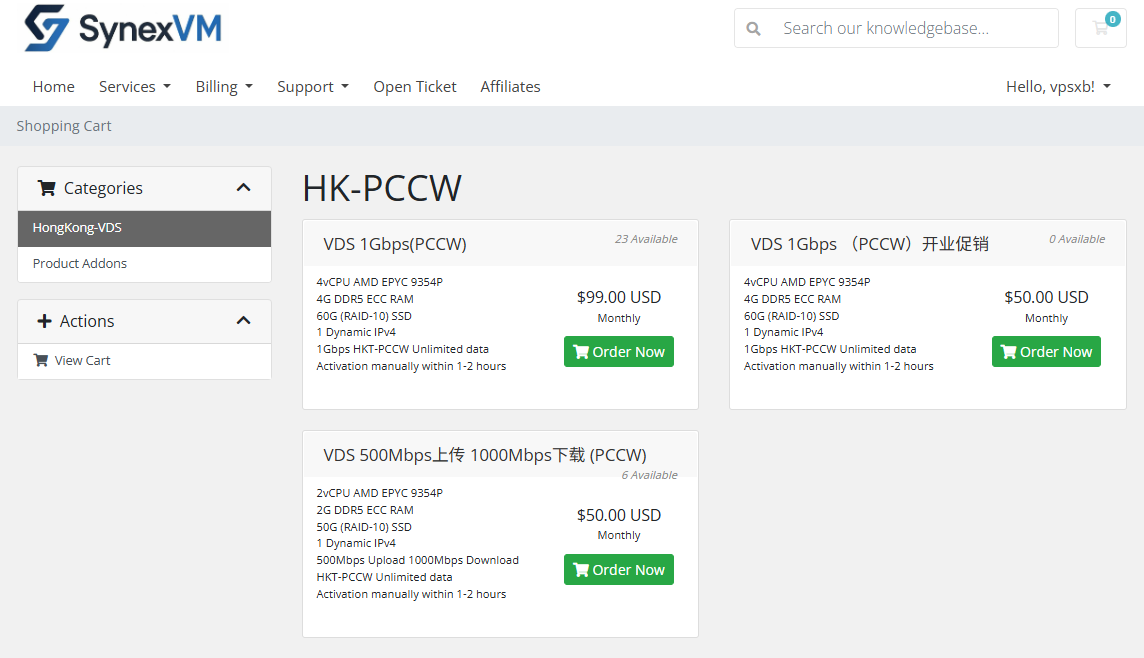Click the HK-PCCW heading
This screenshot has width=1144, height=658.
pos(382,188)
